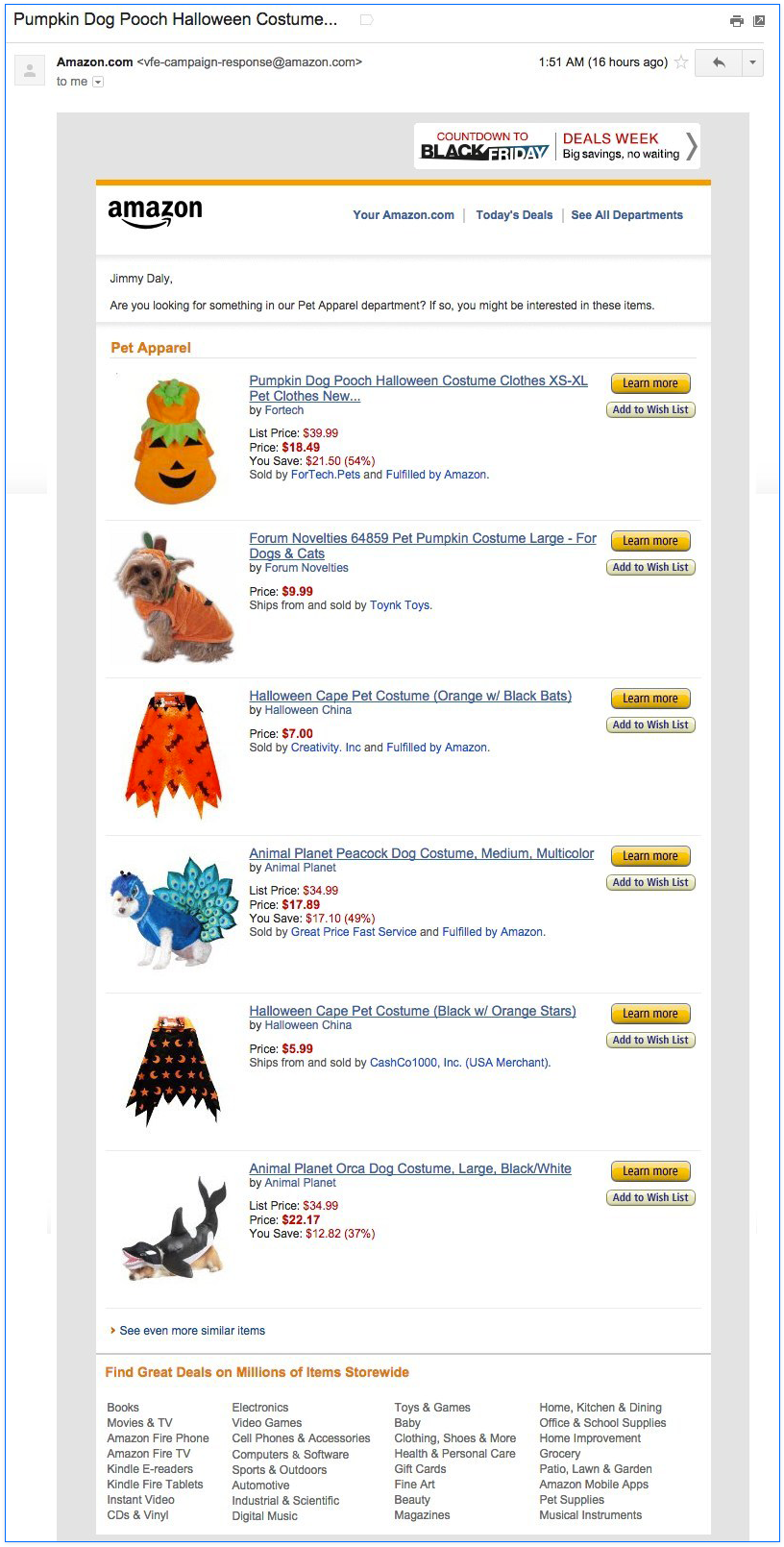Open Halloween Cape Pet Costume Orange link
This screenshot has height=1547, width=784.
tap(410, 696)
